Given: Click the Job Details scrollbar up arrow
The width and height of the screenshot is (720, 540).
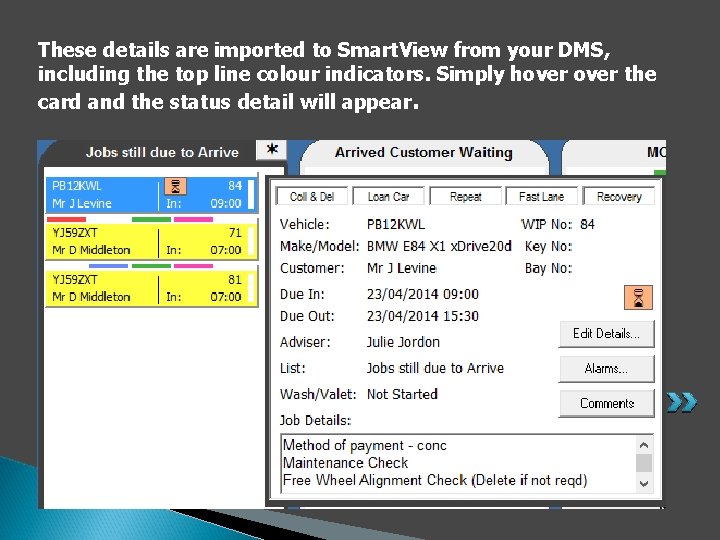Looking at the screenshot, I should coord(644,445).
